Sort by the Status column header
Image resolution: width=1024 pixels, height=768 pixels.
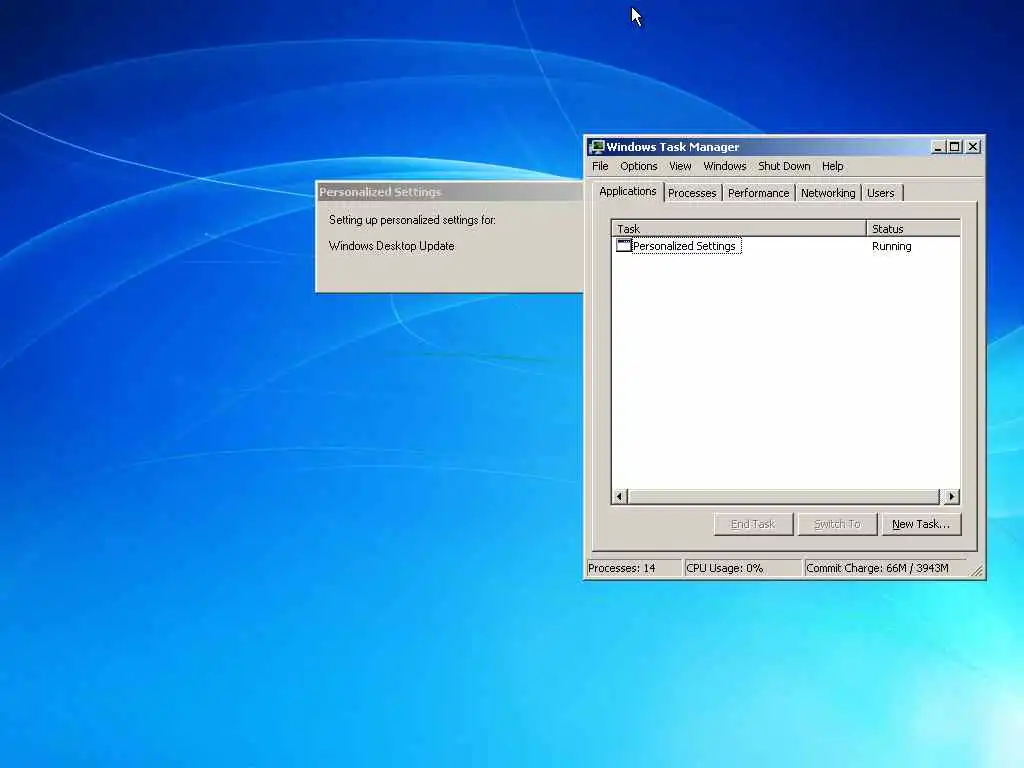coord(913,229)
